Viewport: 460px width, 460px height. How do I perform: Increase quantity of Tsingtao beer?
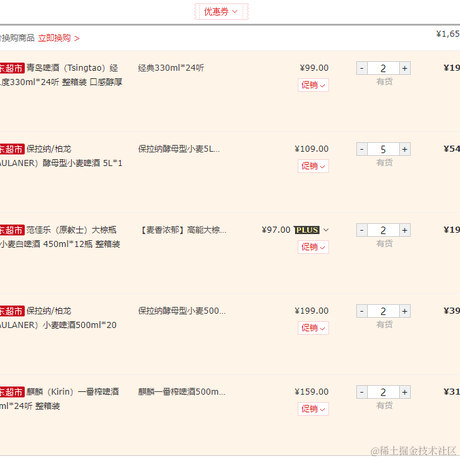(x=405, y=68)
